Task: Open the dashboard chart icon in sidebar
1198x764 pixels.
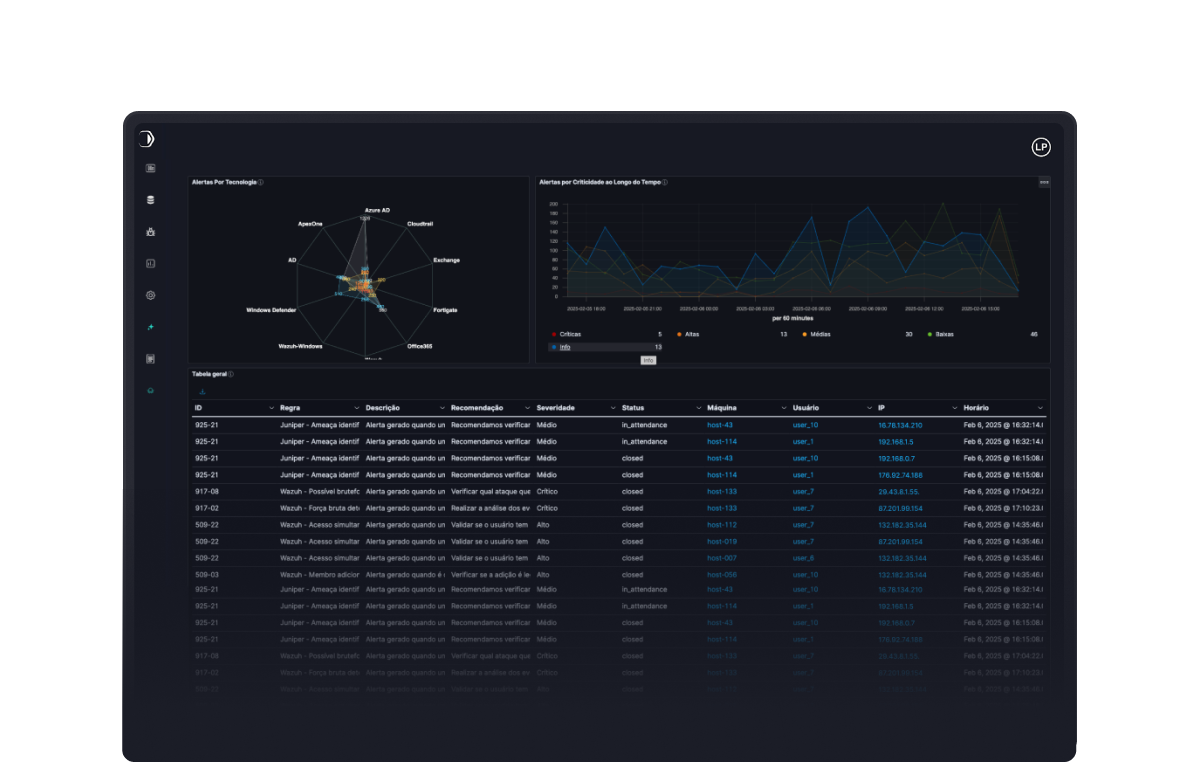Action: (x=151, y=168)
